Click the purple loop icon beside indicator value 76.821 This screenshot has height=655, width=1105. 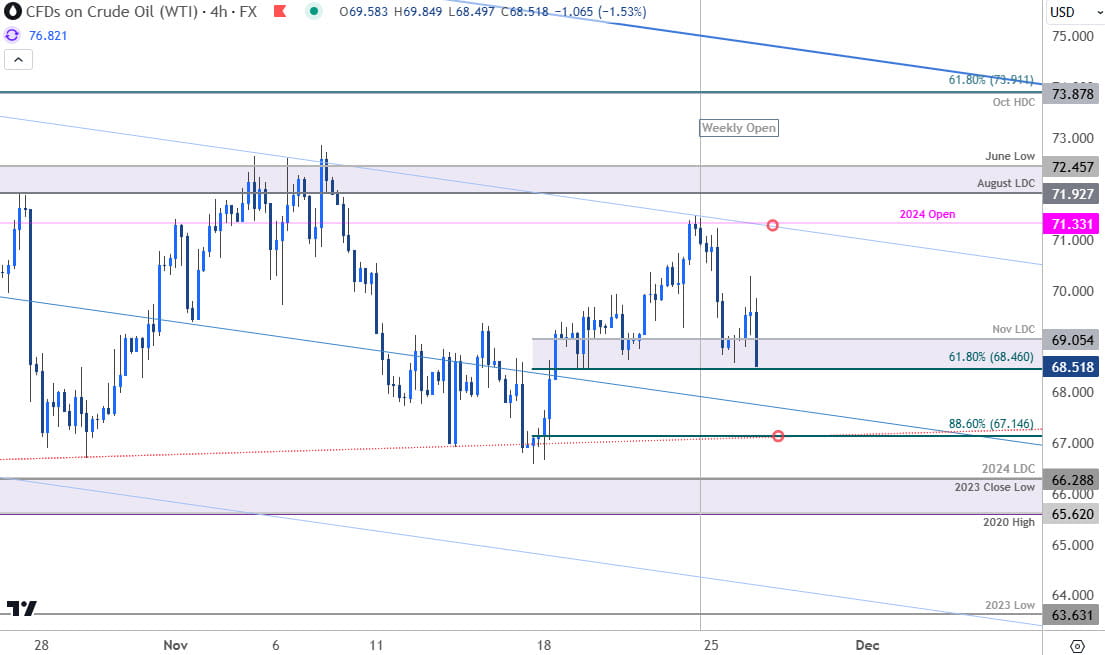tap(10, 35)
